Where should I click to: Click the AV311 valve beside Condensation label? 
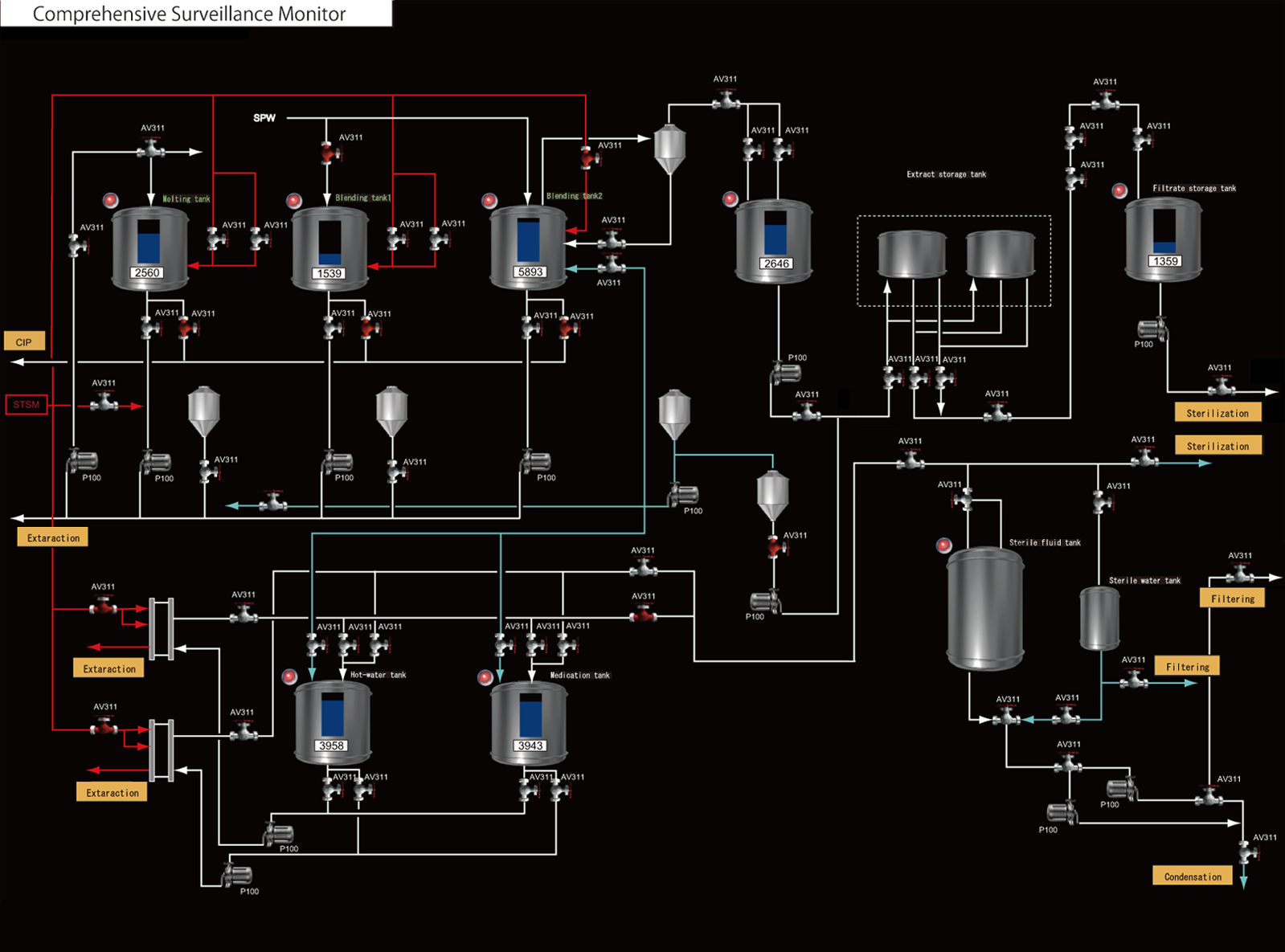(x=1248, y=852)
